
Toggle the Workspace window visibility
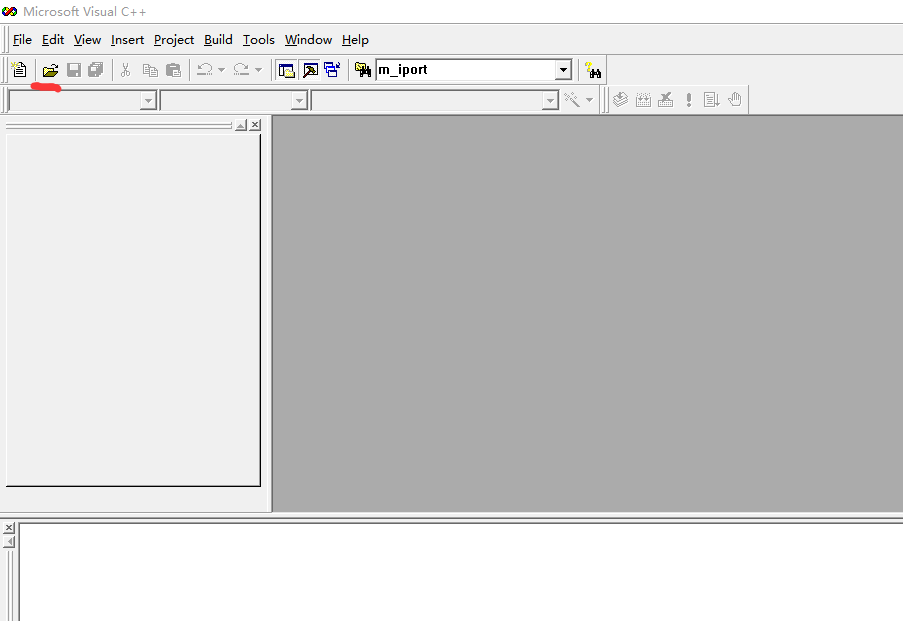pyautogui.click(x=285, y=69)
